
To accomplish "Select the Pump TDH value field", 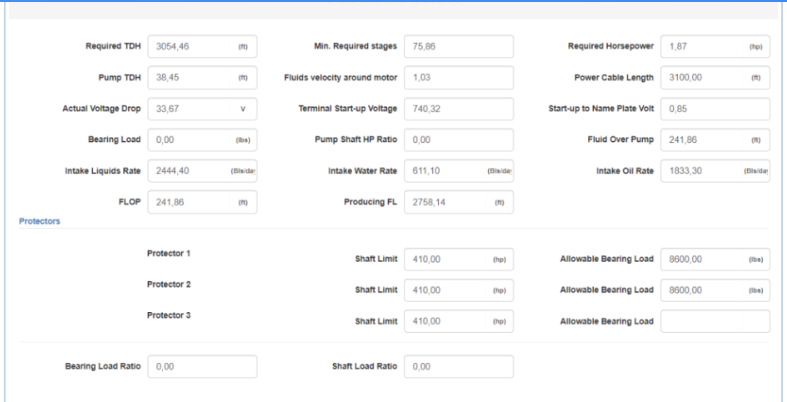I will 202,78.
